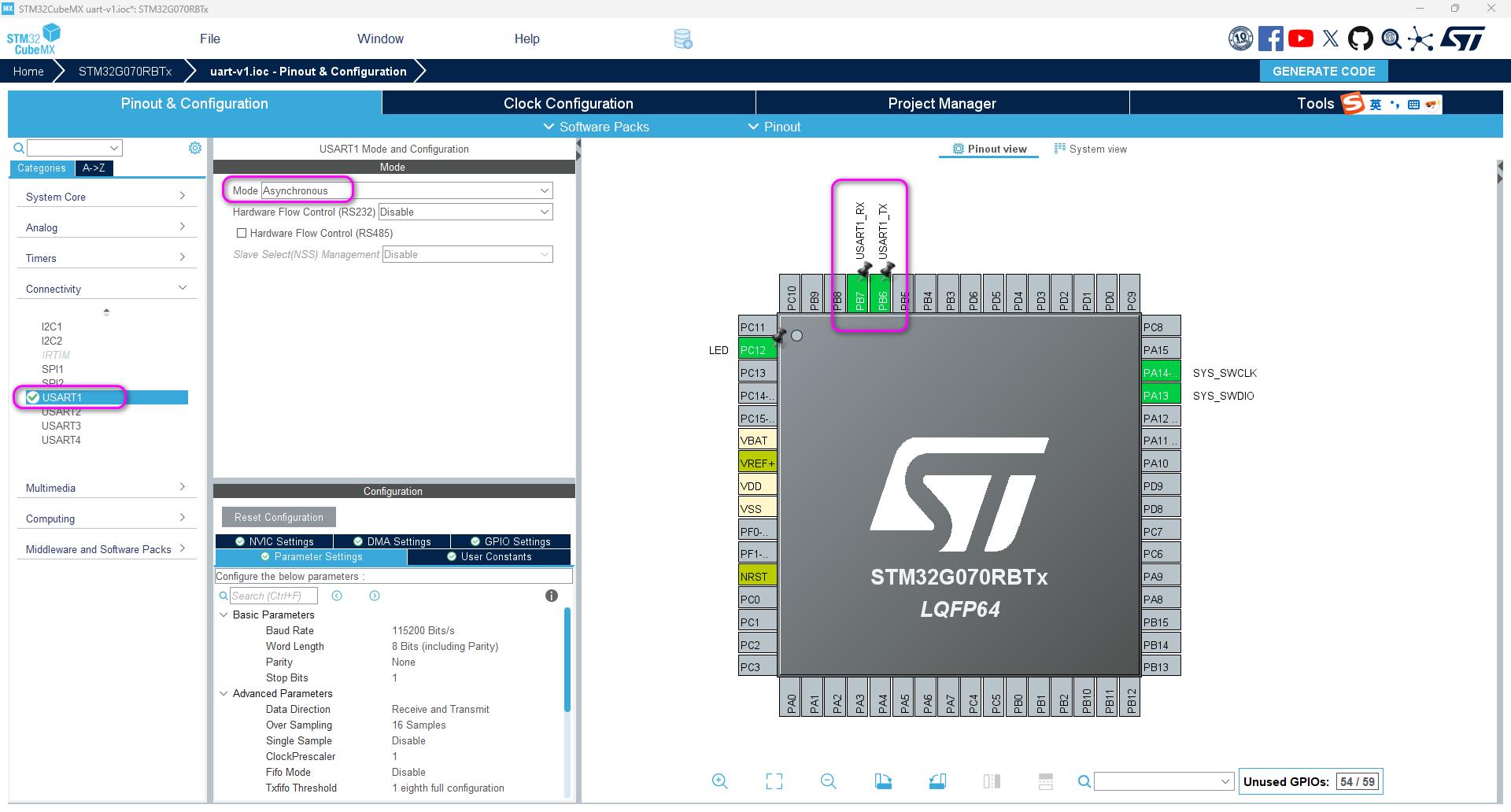
Task: Open the GitHub link icon
Action: [1361, 39]
